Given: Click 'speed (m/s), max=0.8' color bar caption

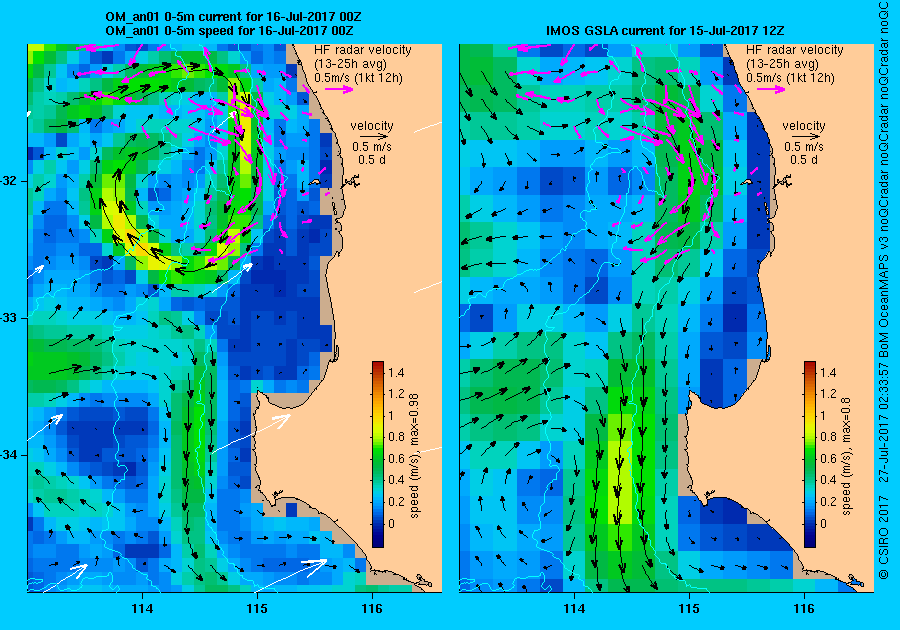Looking at the screenshot, I should point(847,456).
